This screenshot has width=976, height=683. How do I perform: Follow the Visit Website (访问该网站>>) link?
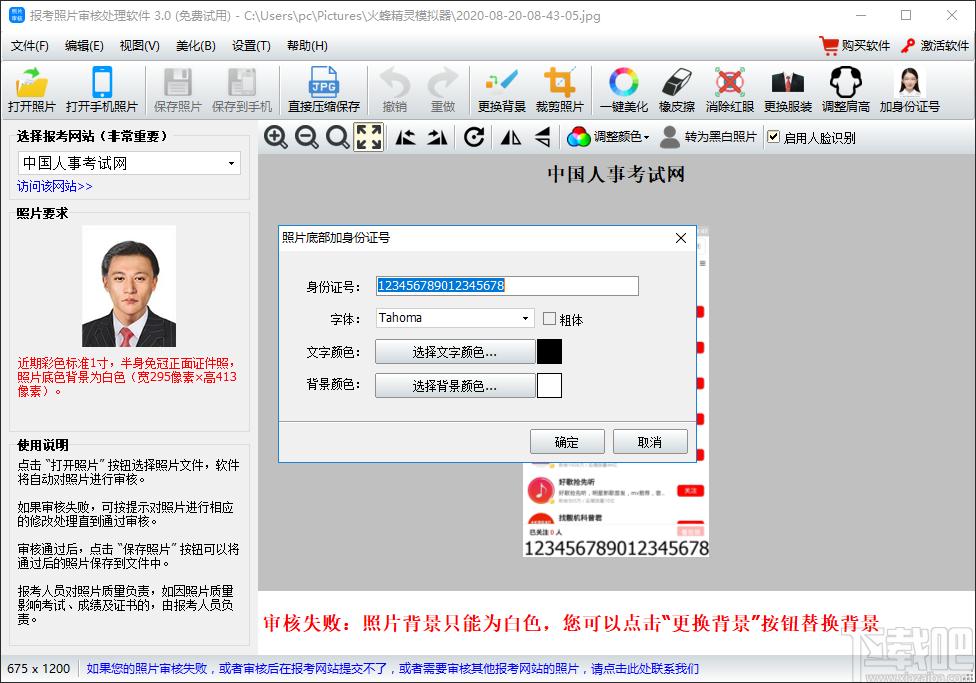pos(55,186)
